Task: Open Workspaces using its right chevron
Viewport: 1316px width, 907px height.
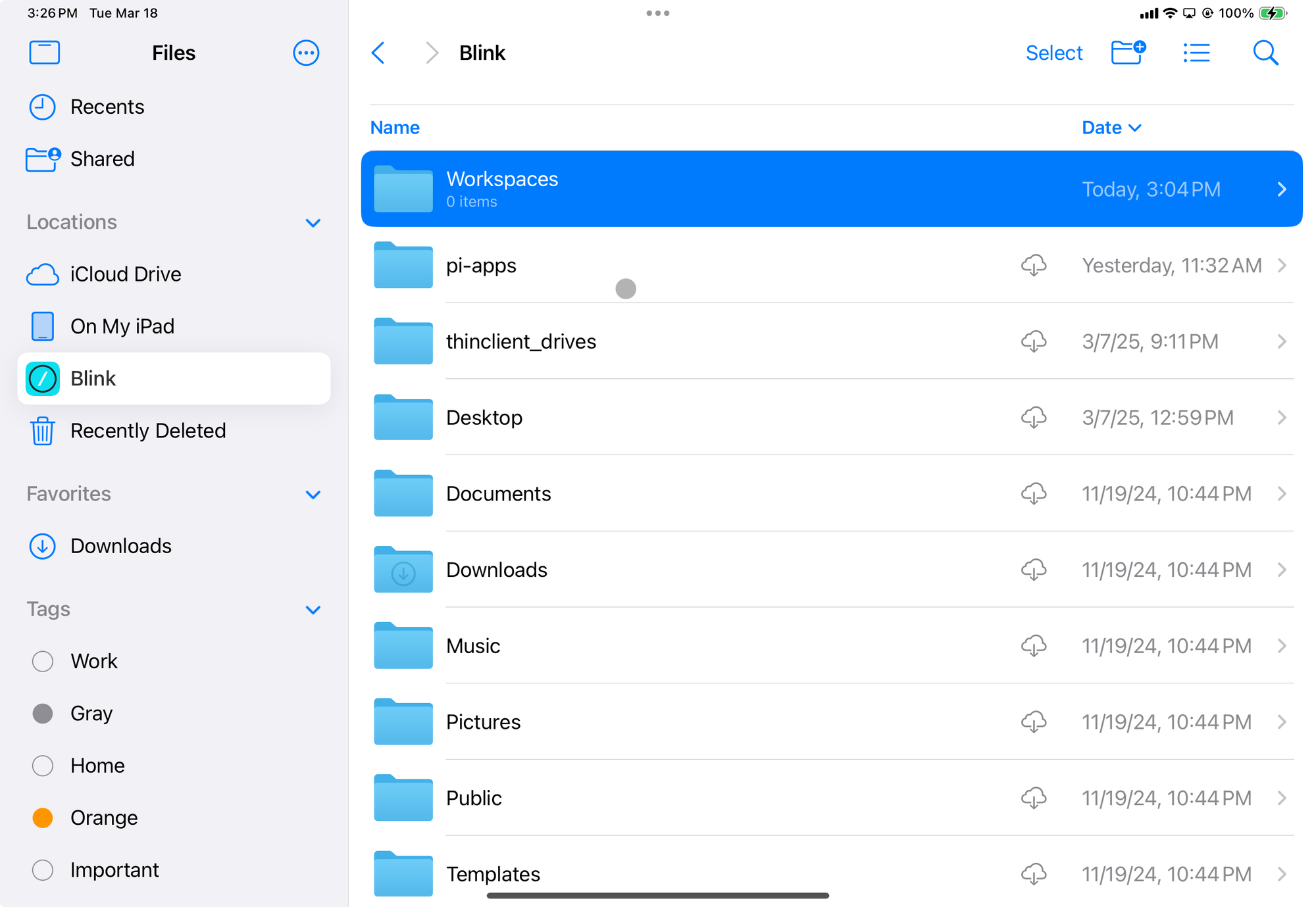Action: point(1282,189)
